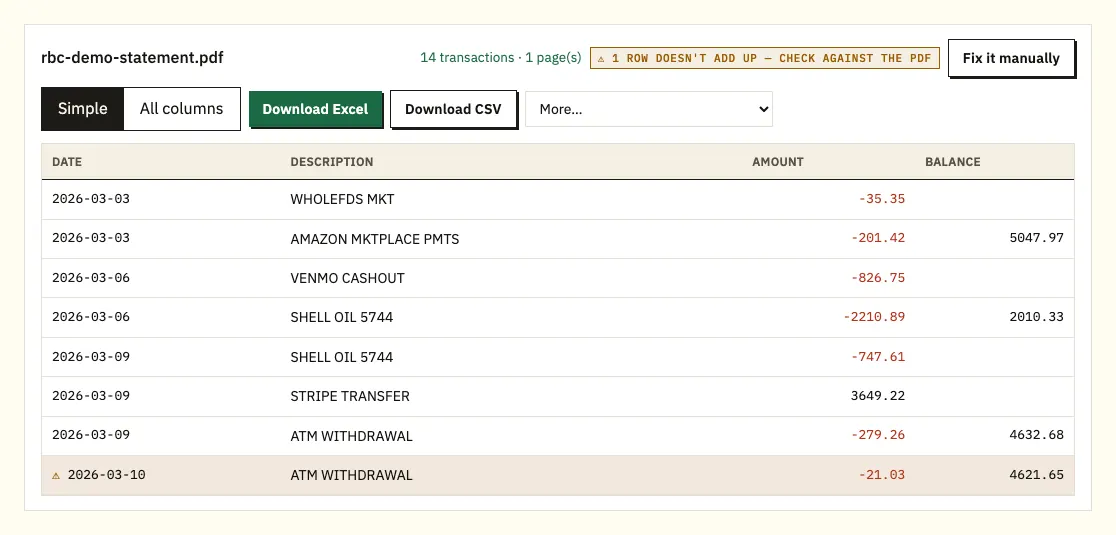The height and width of the screenshot is (535, 1116).
Task: Click the 14 transactions · 1 page(s) text
Action: pyautogui.click(x=500, y=58)
